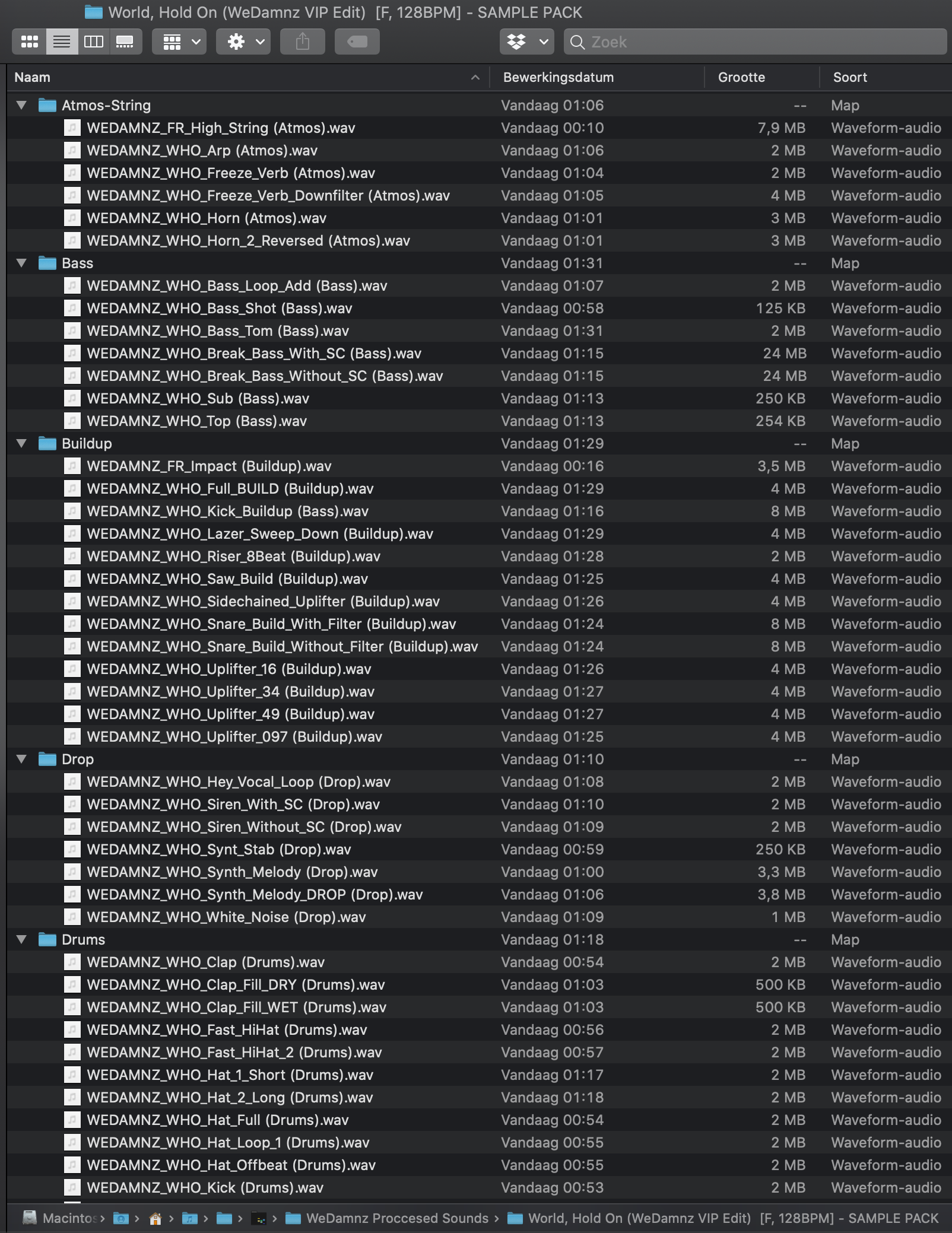Sort by the Naam column header

click(x=248, y=77)
